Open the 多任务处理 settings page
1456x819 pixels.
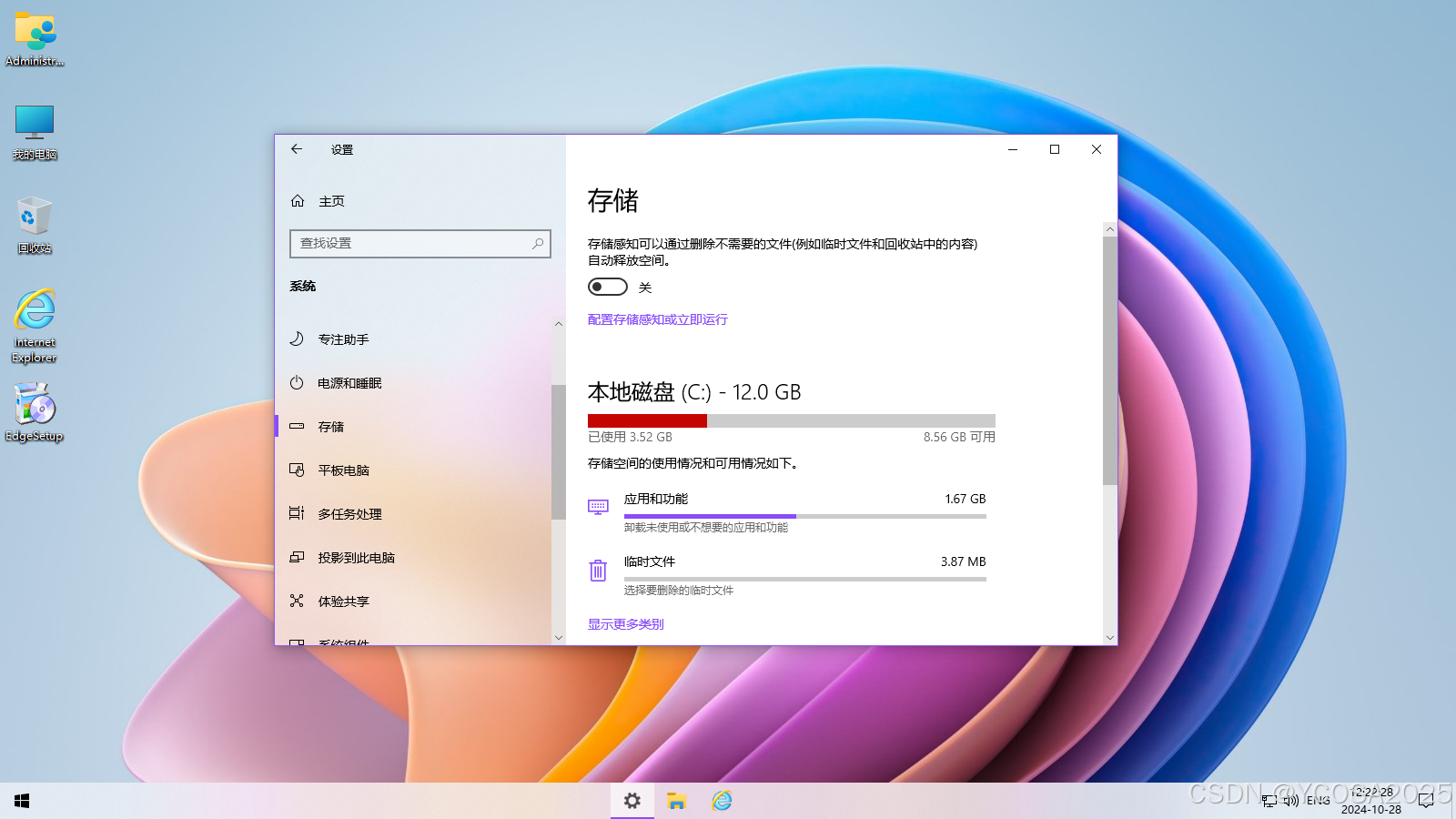[413, 514]
